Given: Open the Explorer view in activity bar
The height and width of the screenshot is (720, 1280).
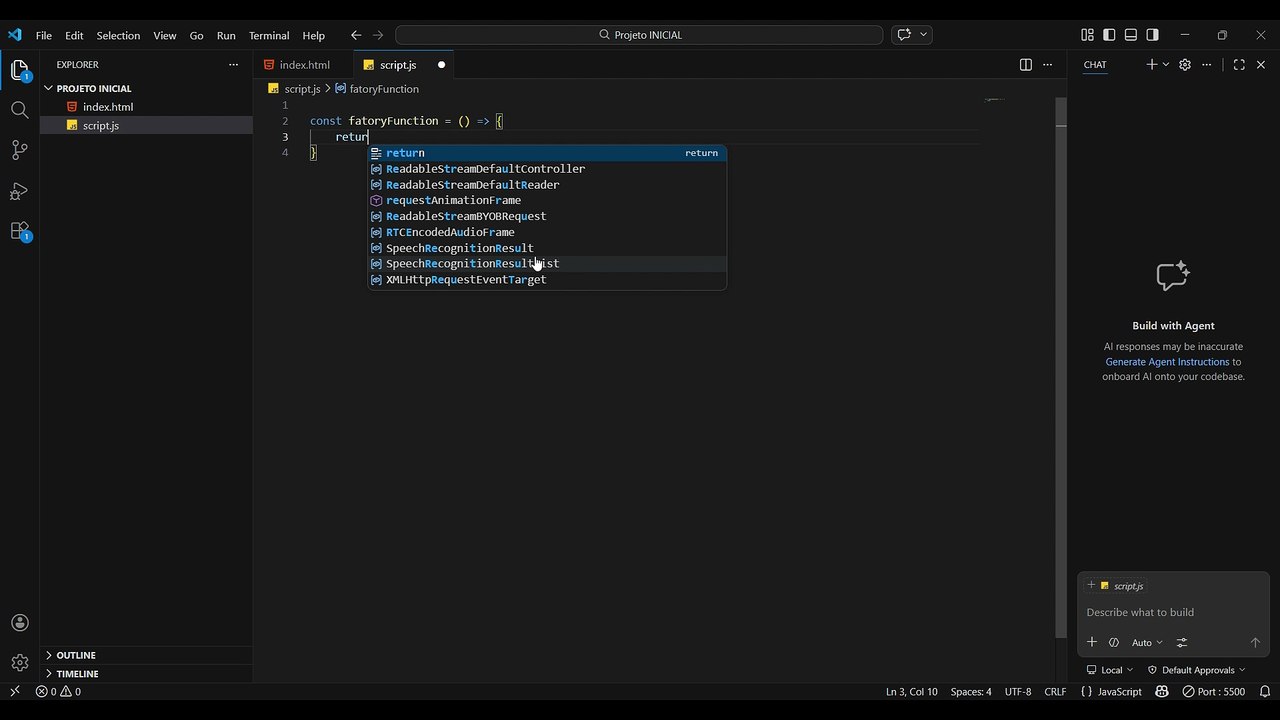Looking at the screenshot, I should pyautogui.click(x=19, y=71).
